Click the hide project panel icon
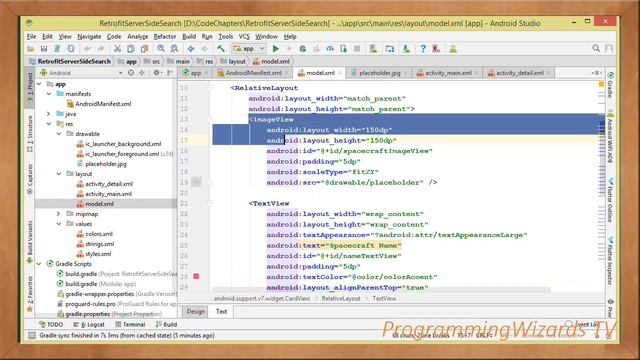Viewport: 640px width, 360px height. point(170,73)
